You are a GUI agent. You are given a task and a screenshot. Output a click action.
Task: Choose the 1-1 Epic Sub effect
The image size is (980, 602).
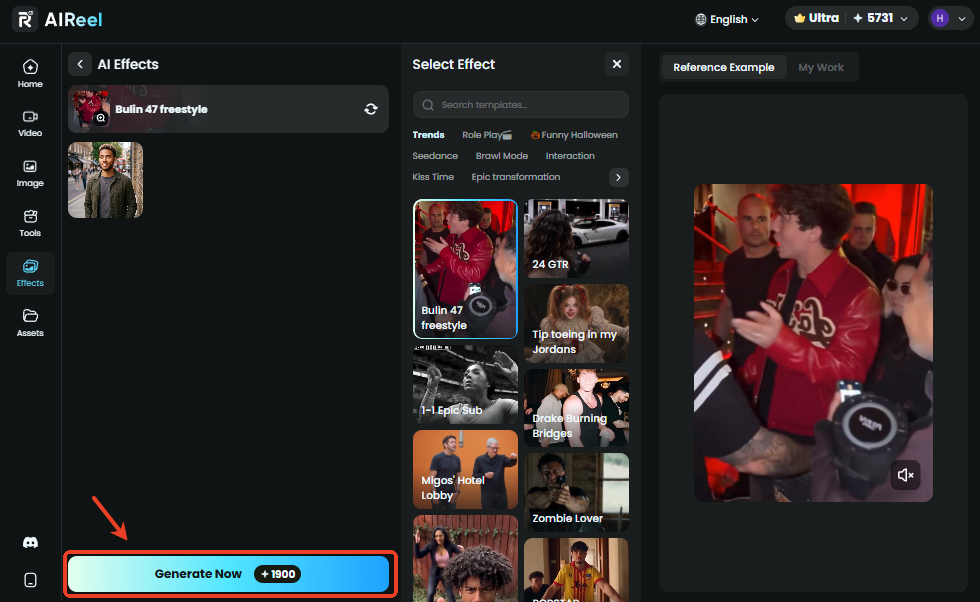[x=465, y=384]
